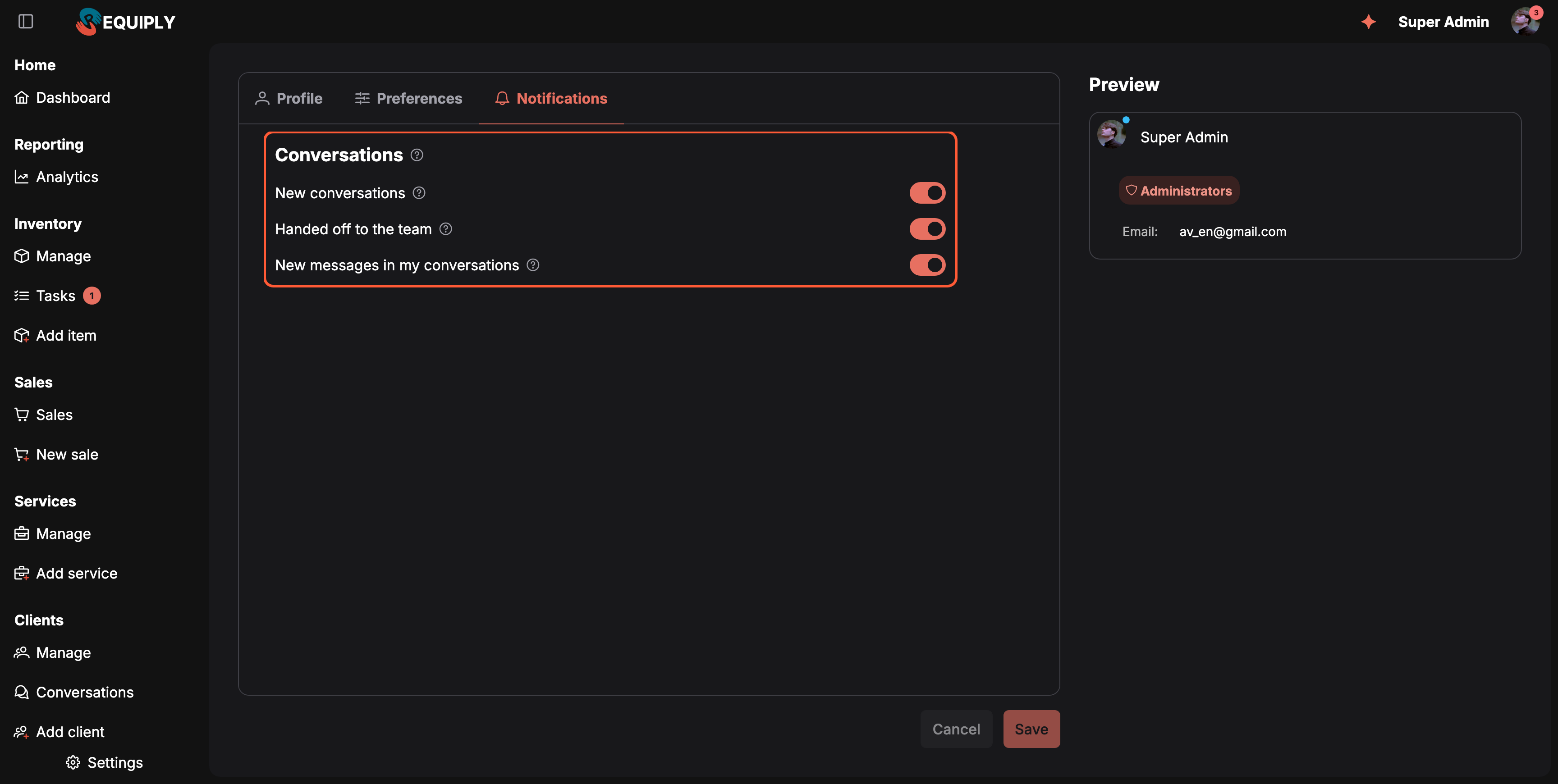Click the email av_en@gmail.com
1558x784 pixels.
click(1233, 232)
